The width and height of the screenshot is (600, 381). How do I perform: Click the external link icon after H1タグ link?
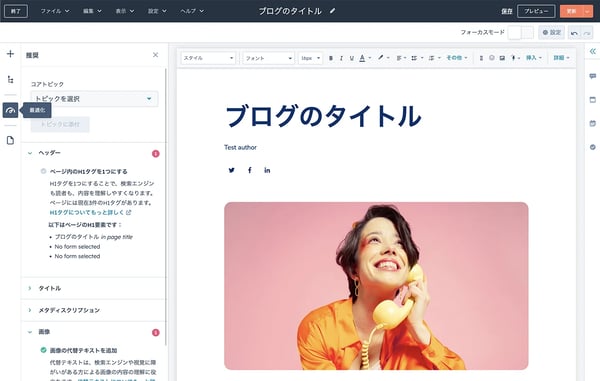tap(129, 212)
